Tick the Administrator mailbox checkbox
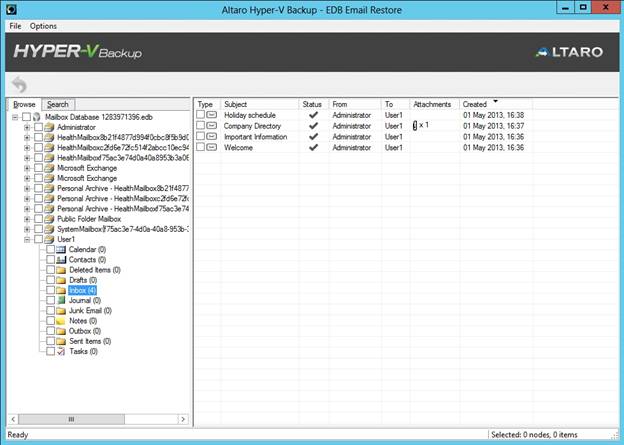This screenshot has height=445, width=624. [39, 127]
